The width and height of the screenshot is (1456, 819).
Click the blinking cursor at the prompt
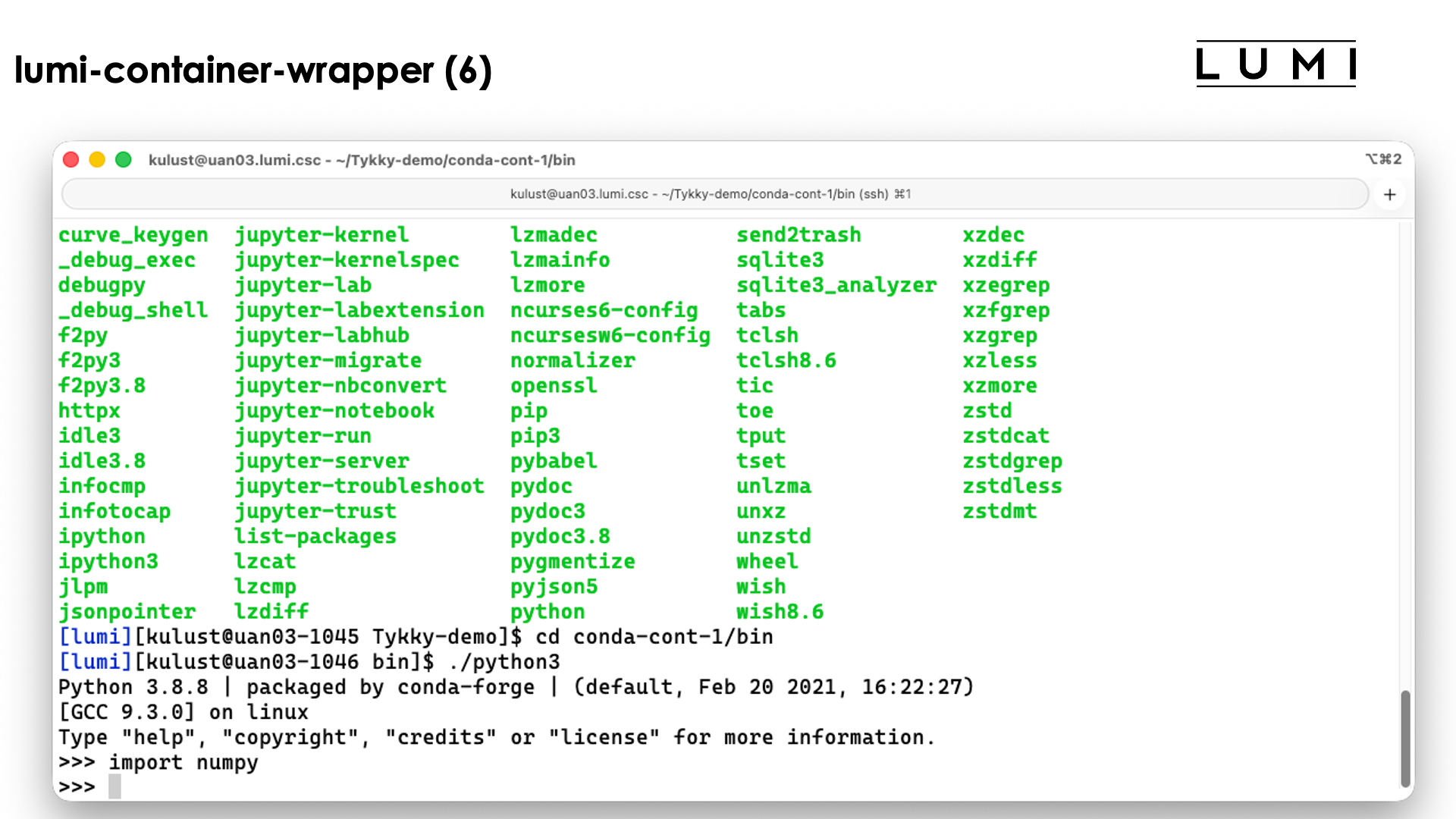tap(115, 787)
